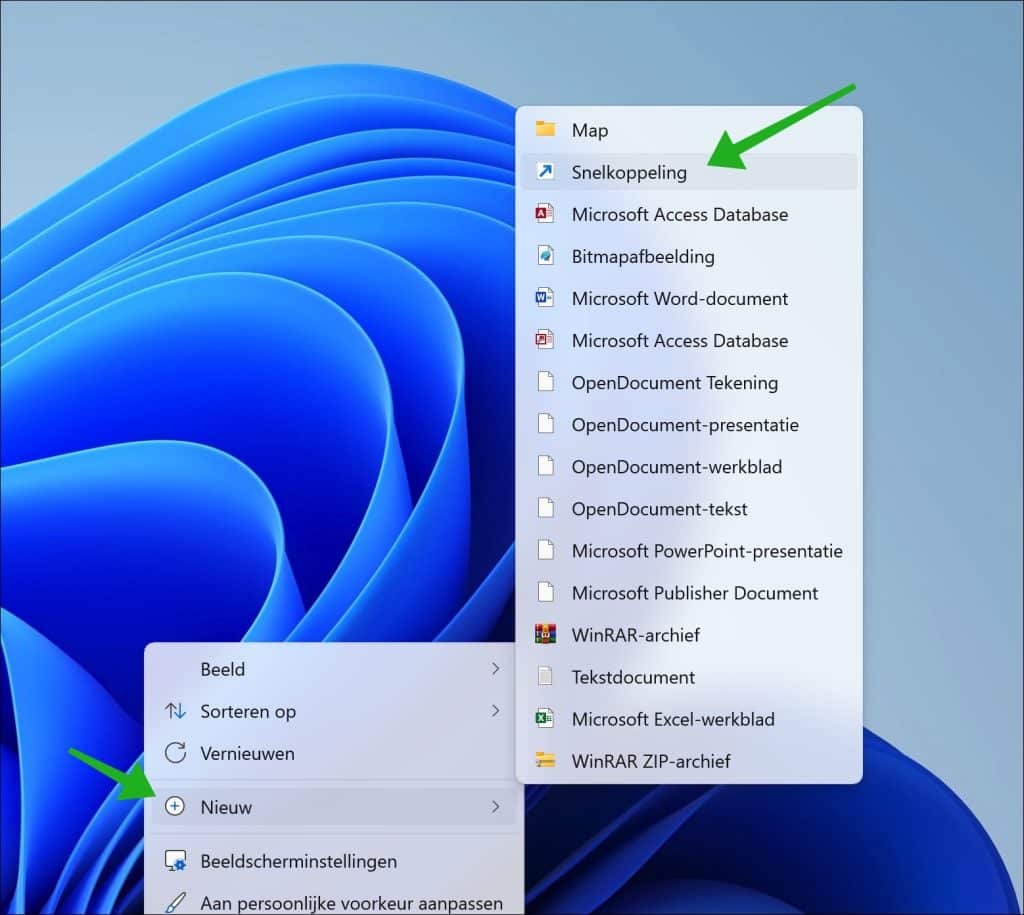This screenshot has width=1024, height=915.
Task: Click the WinRAR ZIP-archief folder icon
Action: tap(545, 760)
